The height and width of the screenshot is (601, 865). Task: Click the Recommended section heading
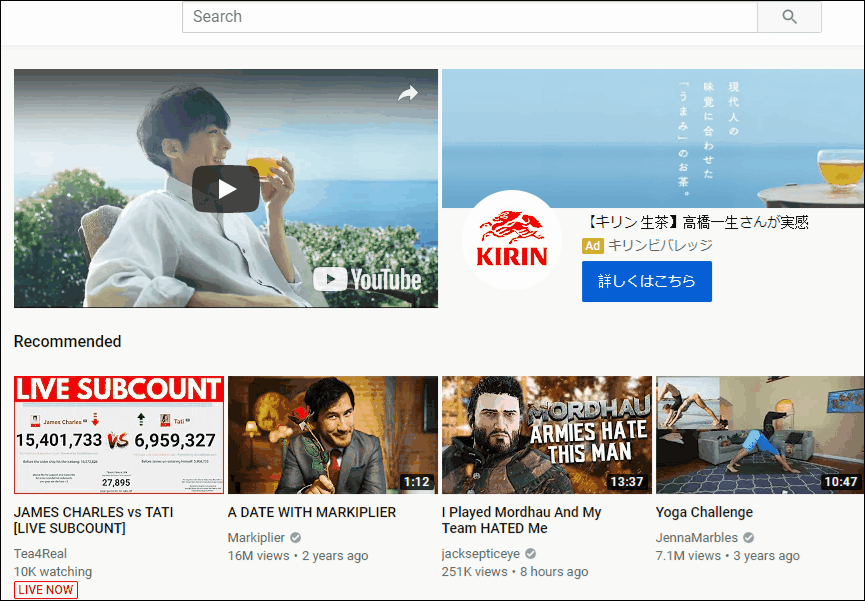click(67, 342)
